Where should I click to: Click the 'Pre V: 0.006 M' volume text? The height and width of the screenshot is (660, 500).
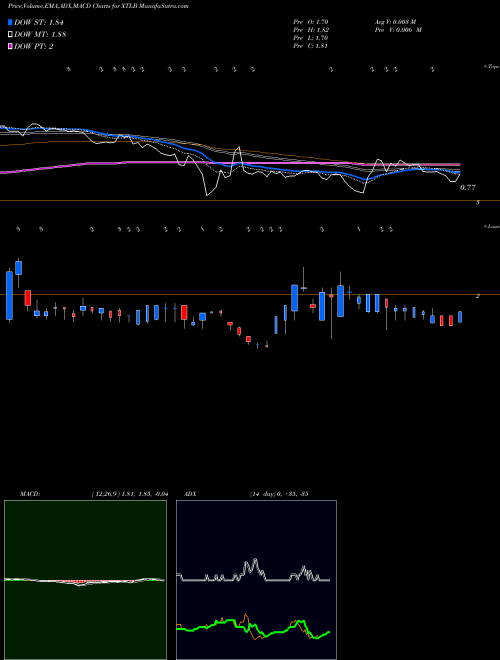(398, 30)
